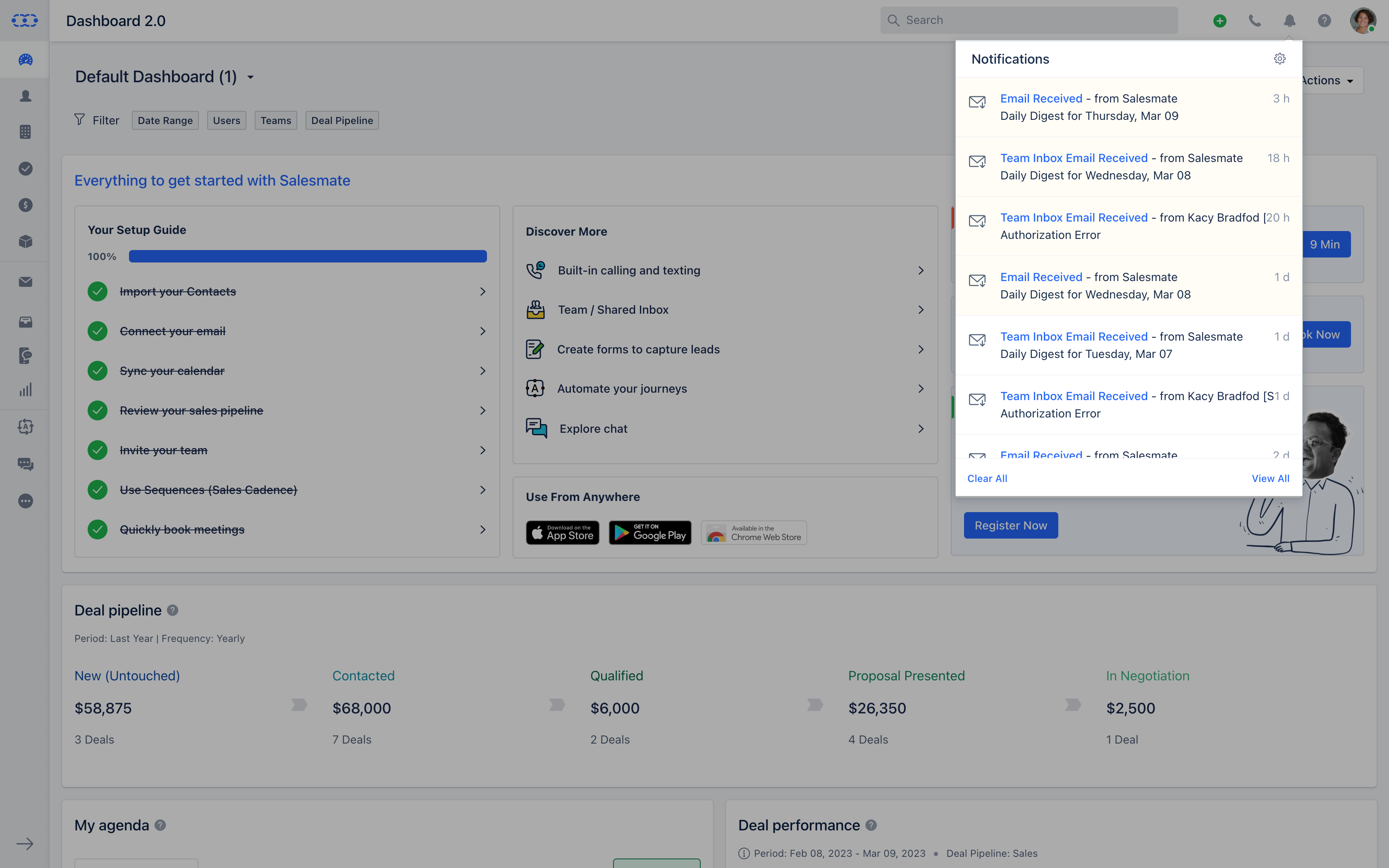Open the Users filter
Image resolution: width=1389 pixels, height=868 pixels.
tap(227, 121)
